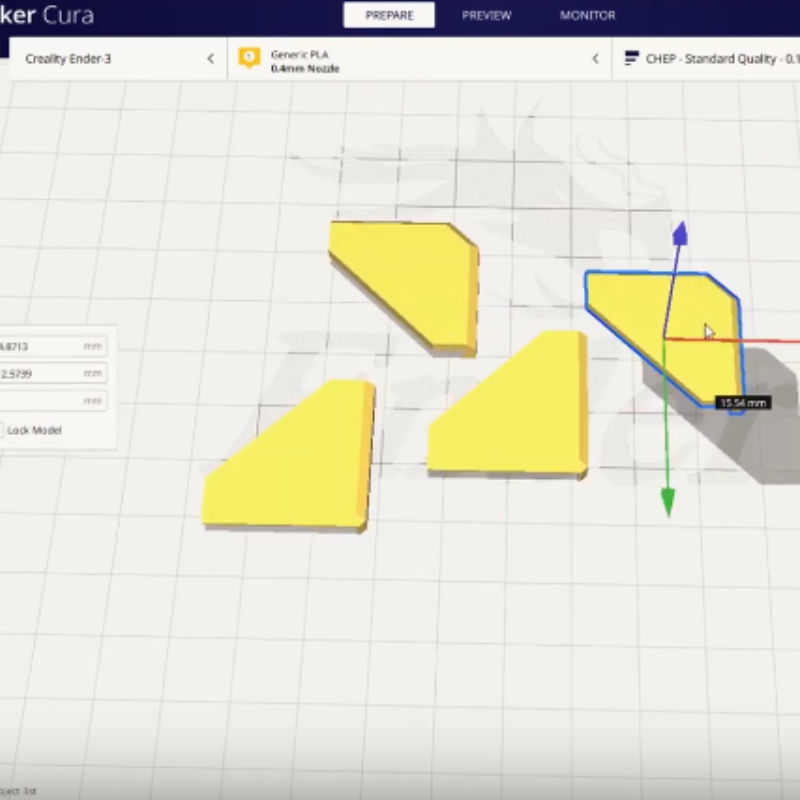Click the X position field showing 8713
Viewport: 800px width, 800px height.
coord(53,346)
